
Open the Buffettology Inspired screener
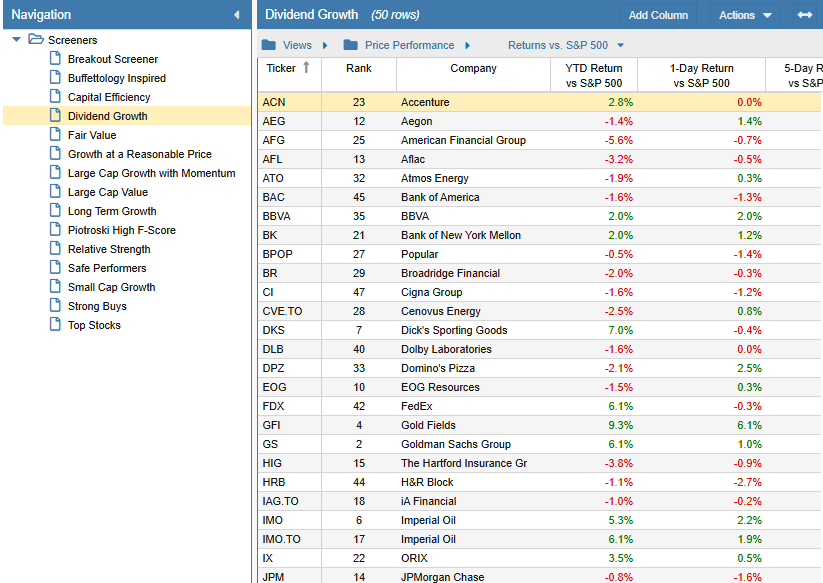coord(116,78)
